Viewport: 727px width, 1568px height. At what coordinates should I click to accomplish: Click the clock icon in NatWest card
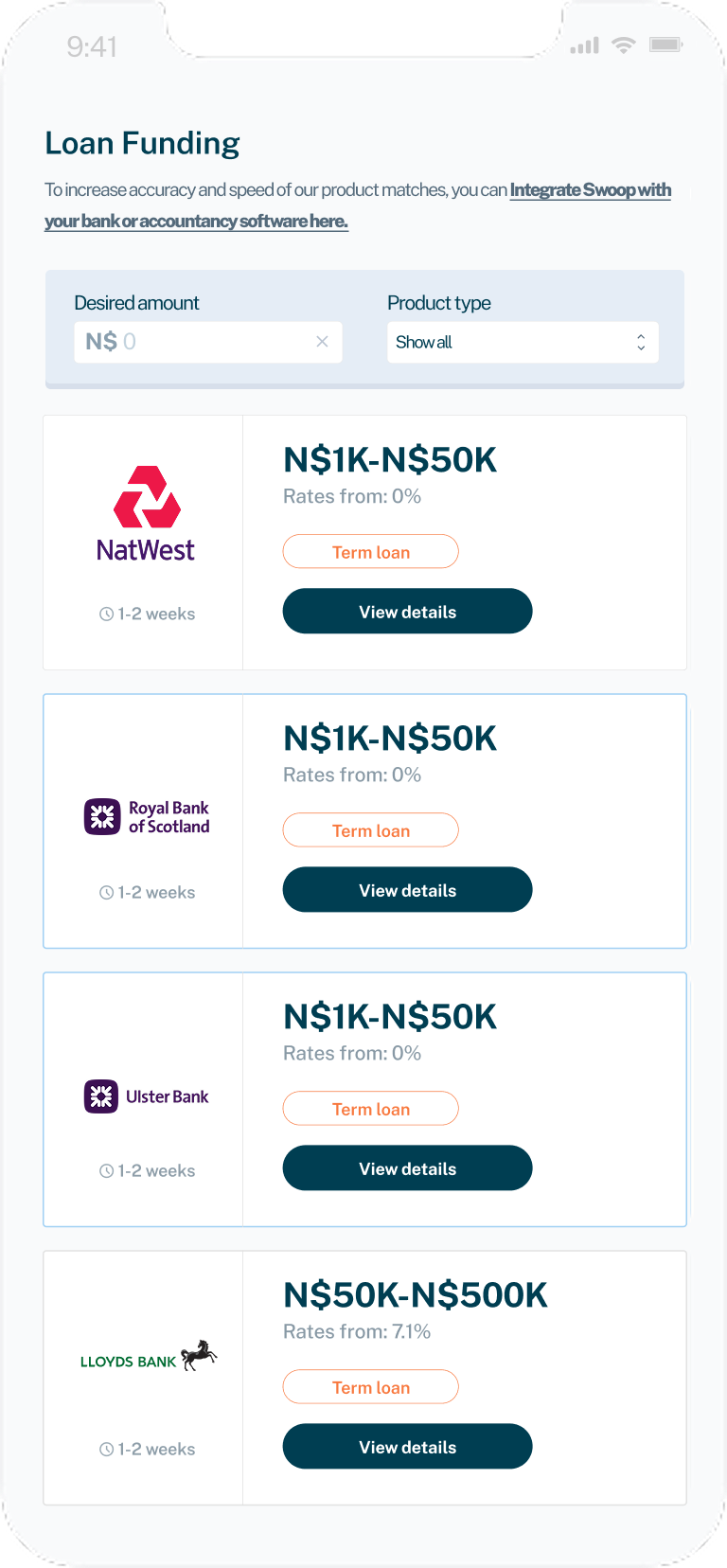tap(106, 615)
